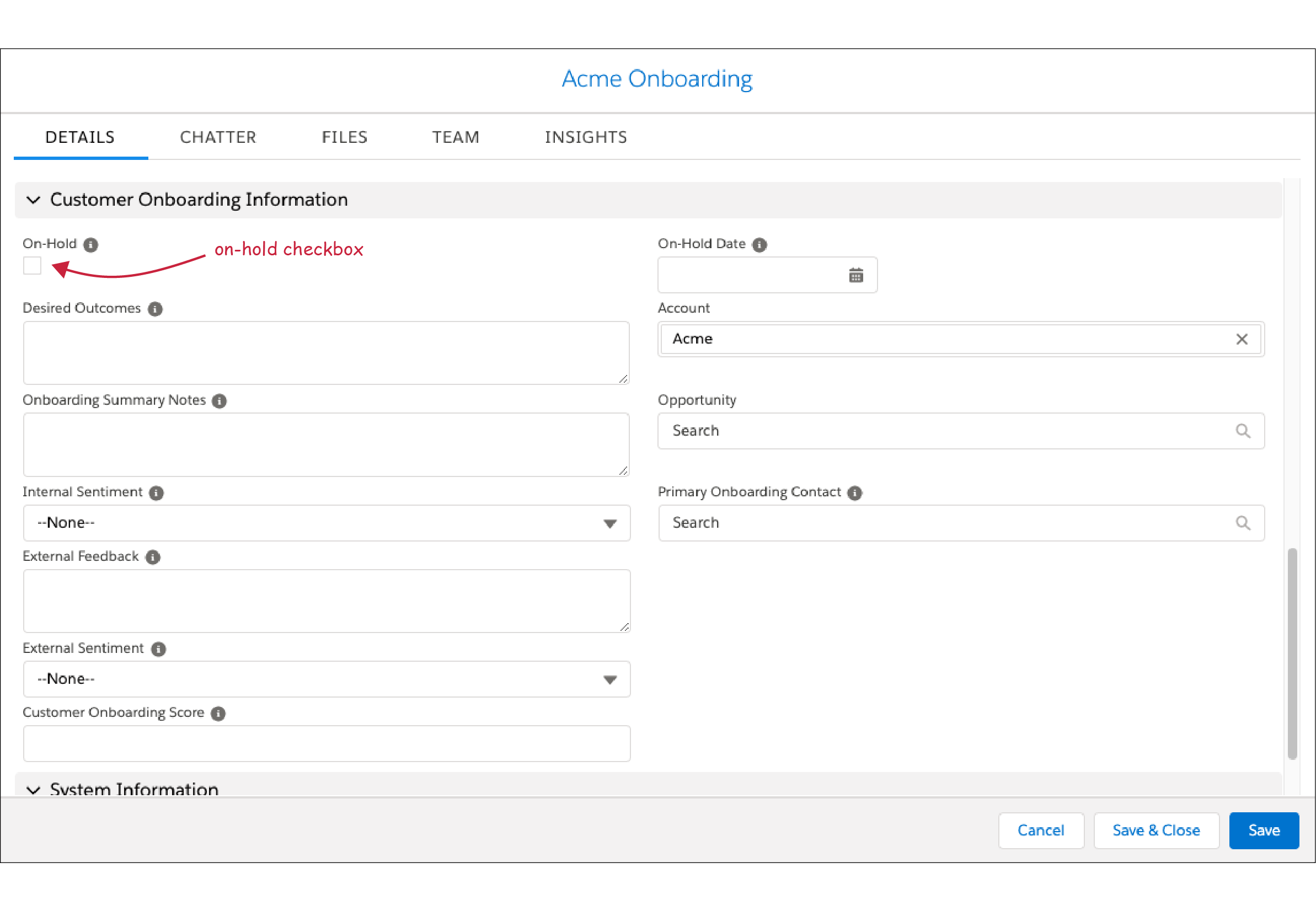Click into the External Feedback text area

pyautogui.click(x=327, y=602)
